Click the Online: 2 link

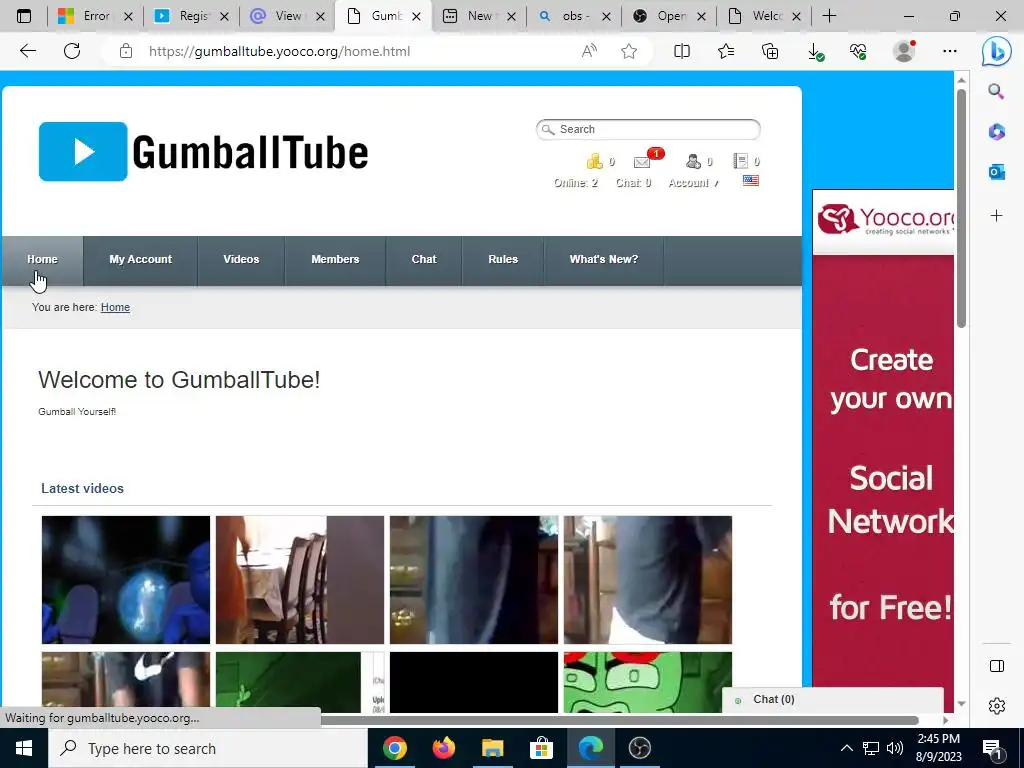point(575,183)
